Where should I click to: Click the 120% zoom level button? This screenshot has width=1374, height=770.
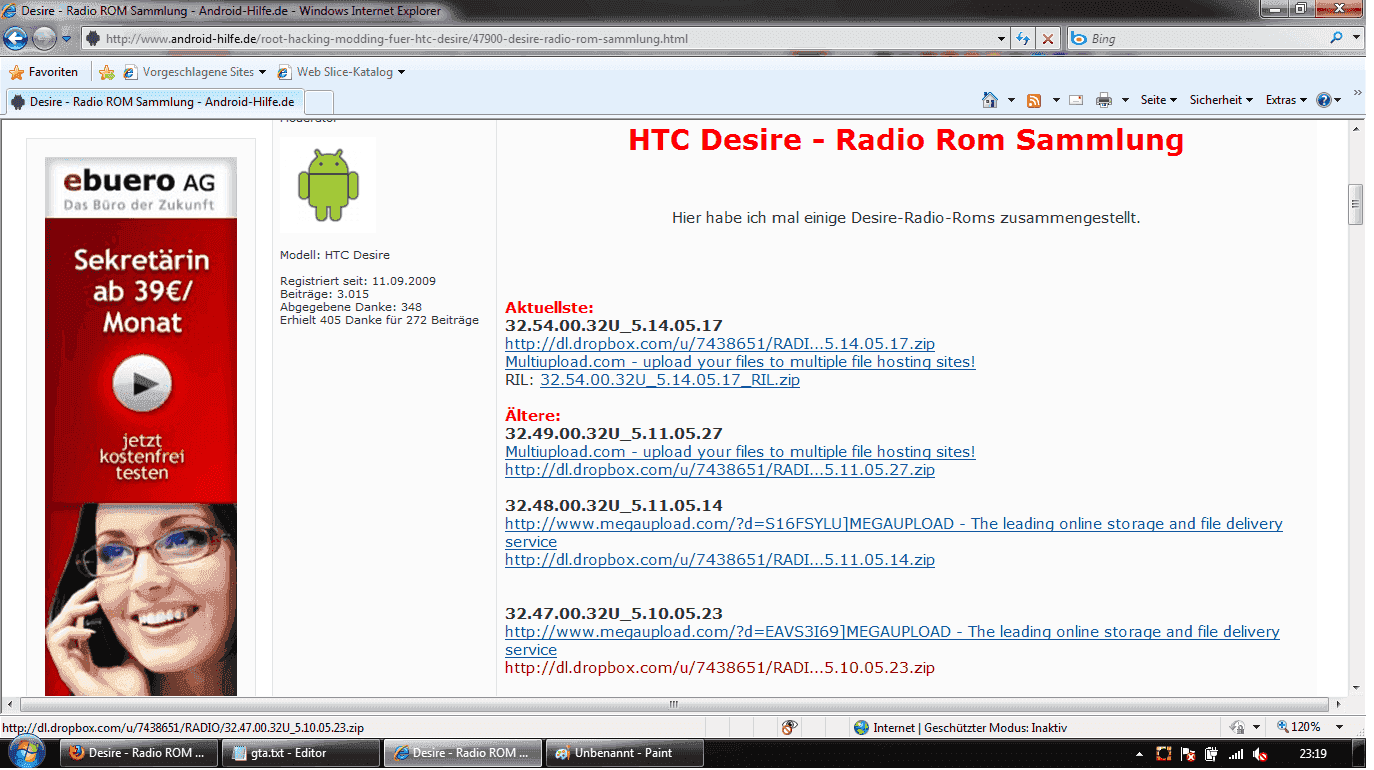pyautogui.click(x=1300, y=727)
